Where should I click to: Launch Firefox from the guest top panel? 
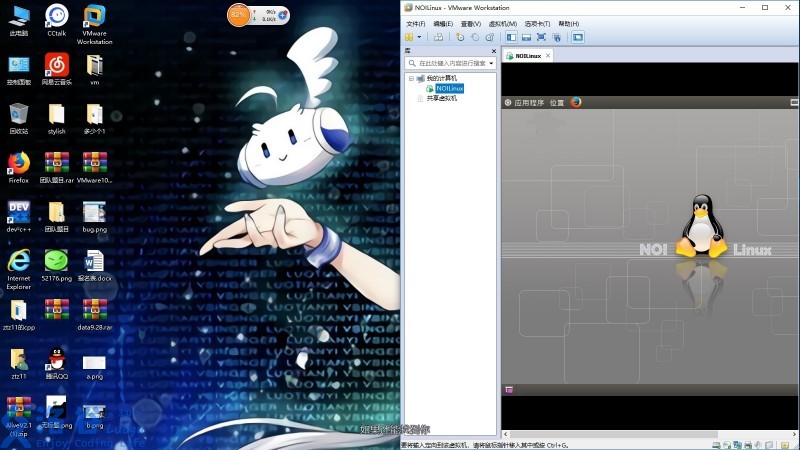coord(576,102)
